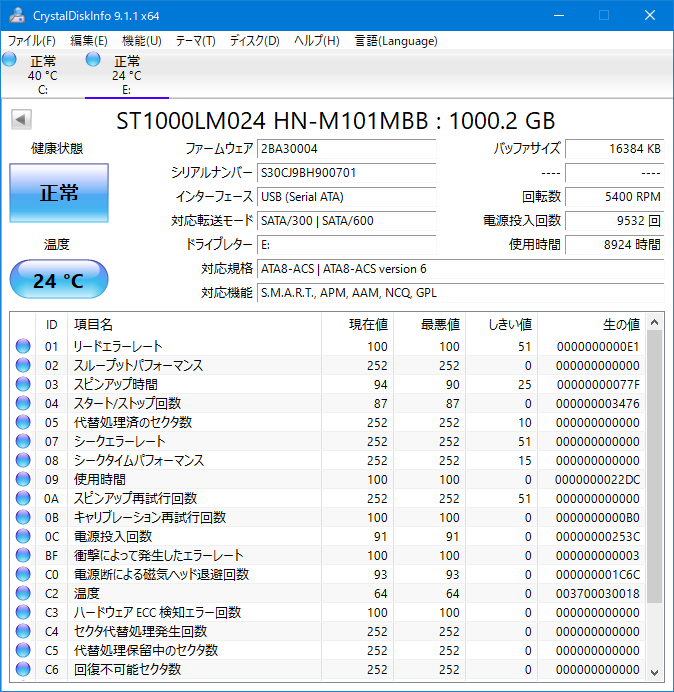The image size is (674, 692).
Task: Click the 正常 health status button
Action: (59, 194)
